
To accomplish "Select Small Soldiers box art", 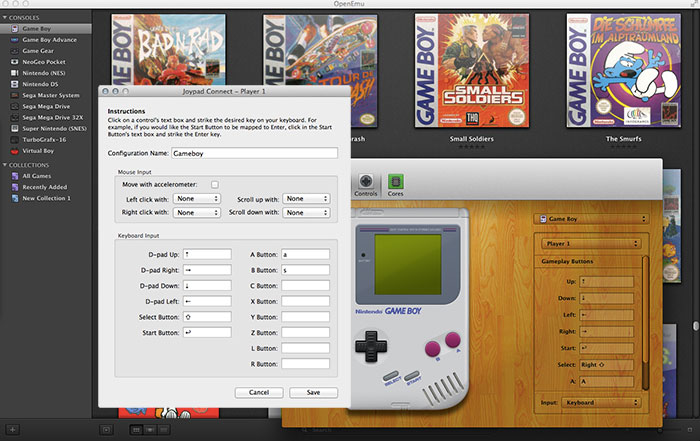I will [x=472, y=71].
